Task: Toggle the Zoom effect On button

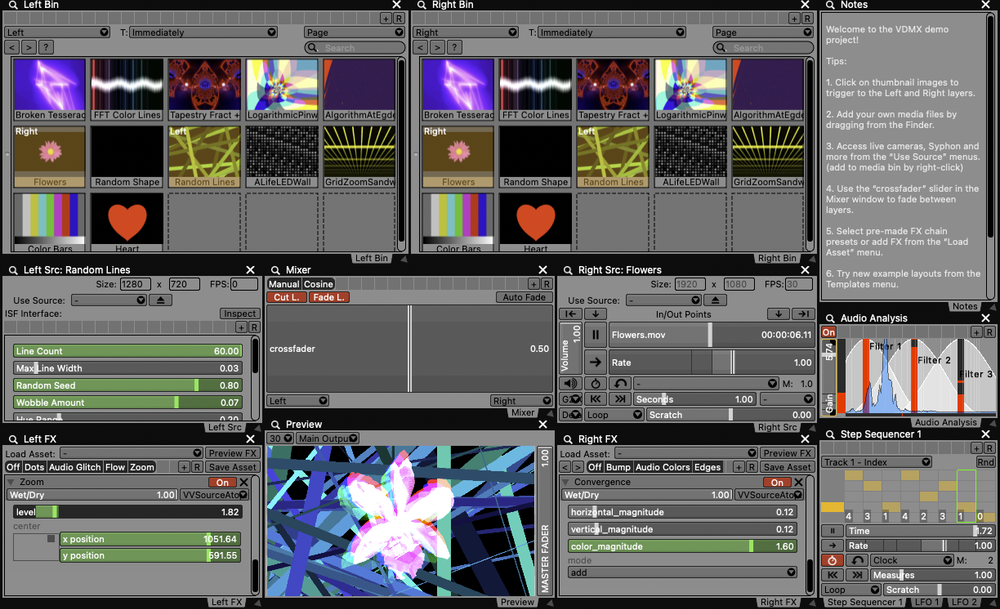Action: 223,482
